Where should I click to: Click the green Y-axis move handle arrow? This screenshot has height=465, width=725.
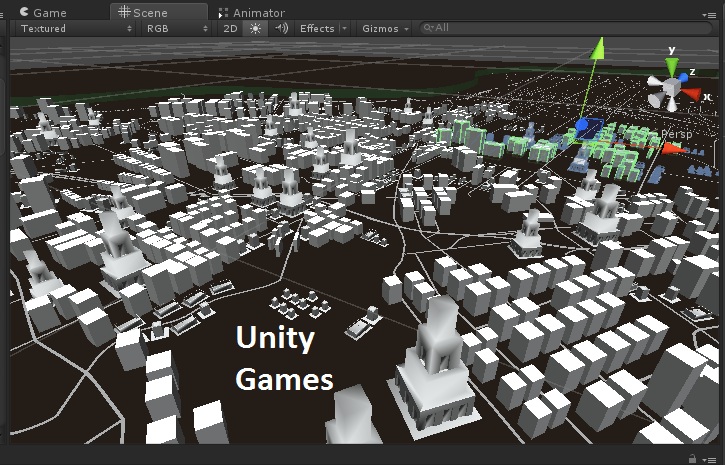pos(598,48)
